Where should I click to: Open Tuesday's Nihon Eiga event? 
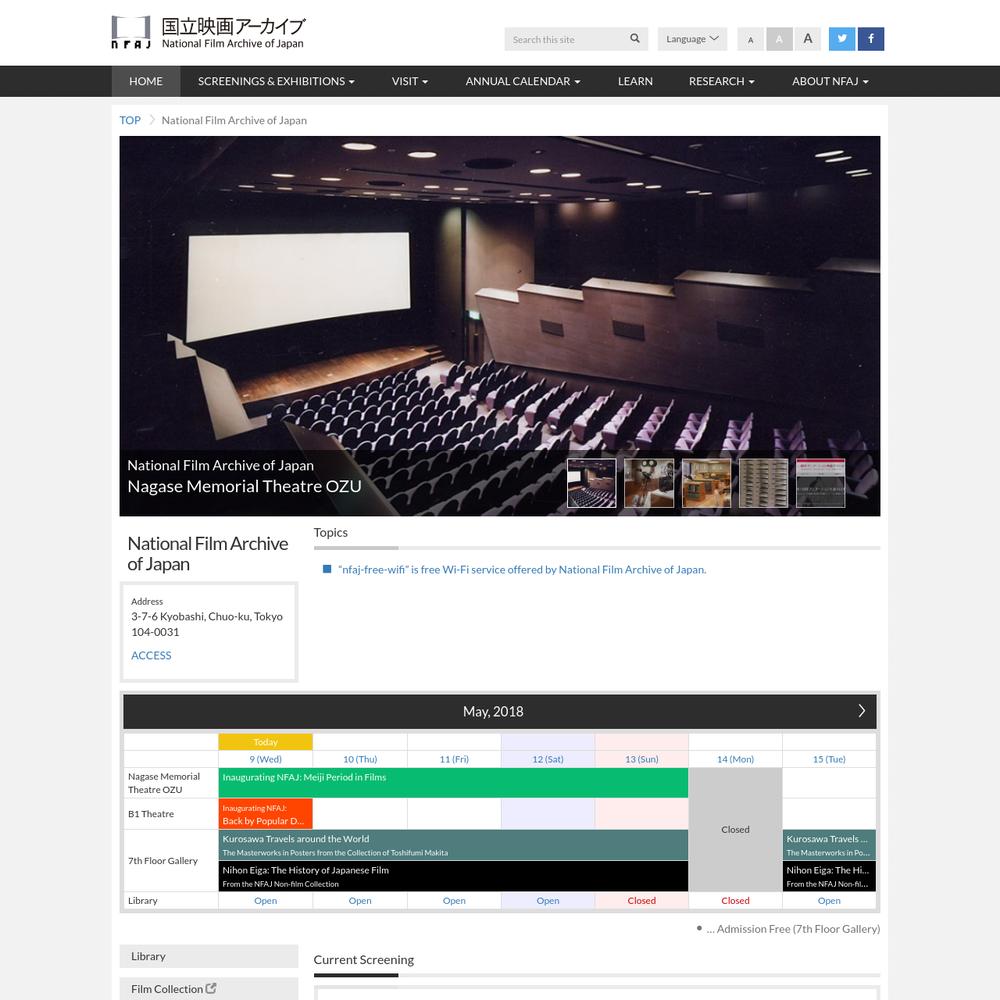point(829,876)
